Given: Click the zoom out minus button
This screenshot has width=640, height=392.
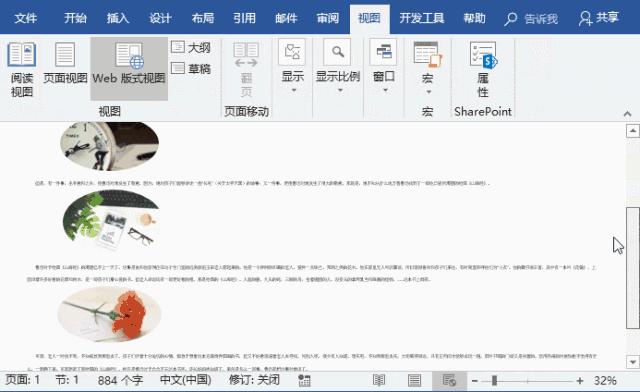Looking at the screenshot, I should pyautogui.click(x=475, y=381).
